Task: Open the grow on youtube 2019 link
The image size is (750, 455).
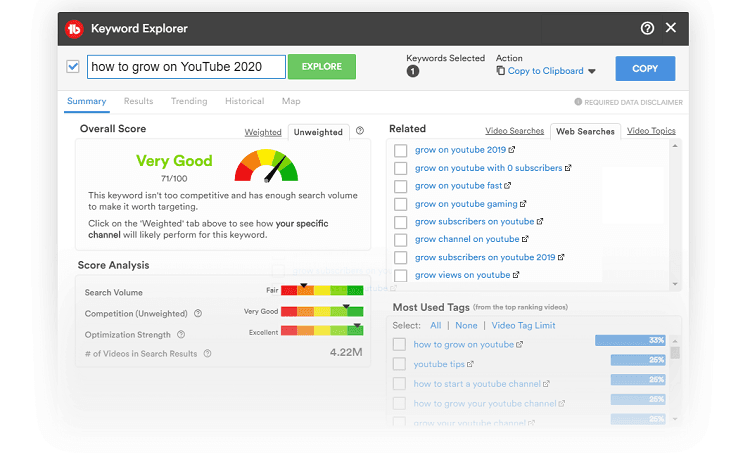Action: (460, 150)
